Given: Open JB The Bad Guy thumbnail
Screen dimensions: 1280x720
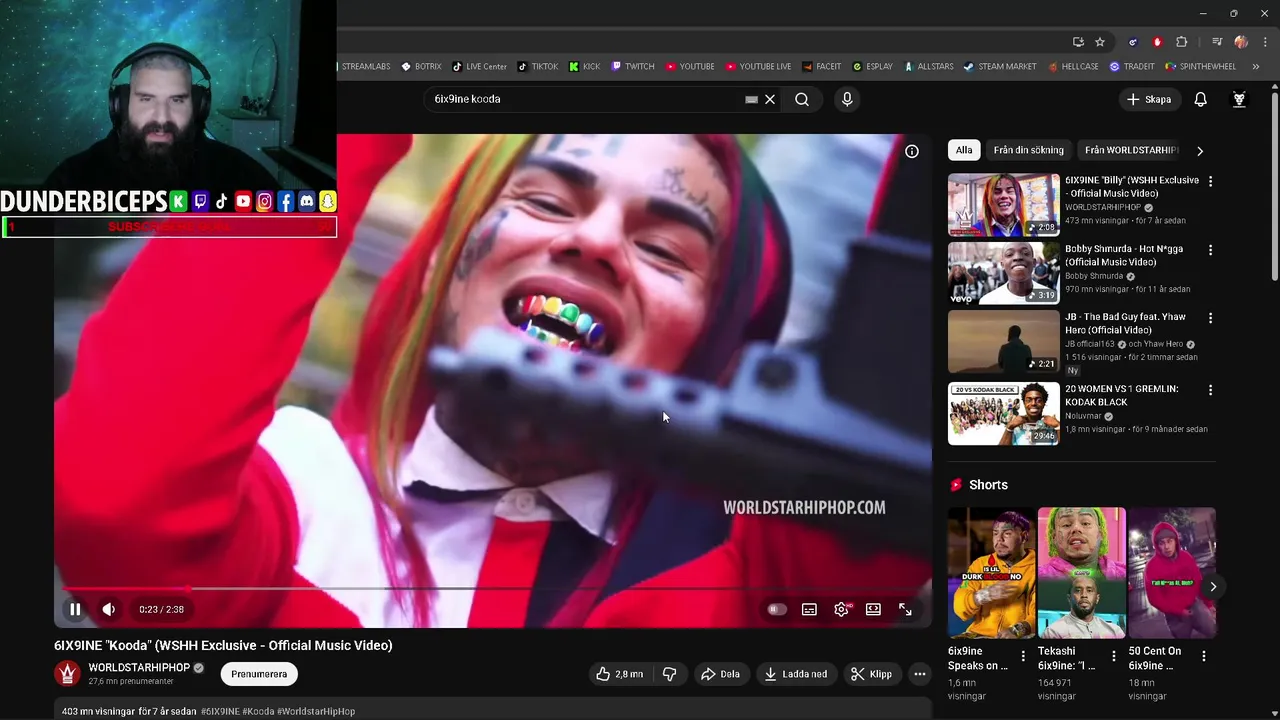Looking at the screenshot, I should point(1003,341).
